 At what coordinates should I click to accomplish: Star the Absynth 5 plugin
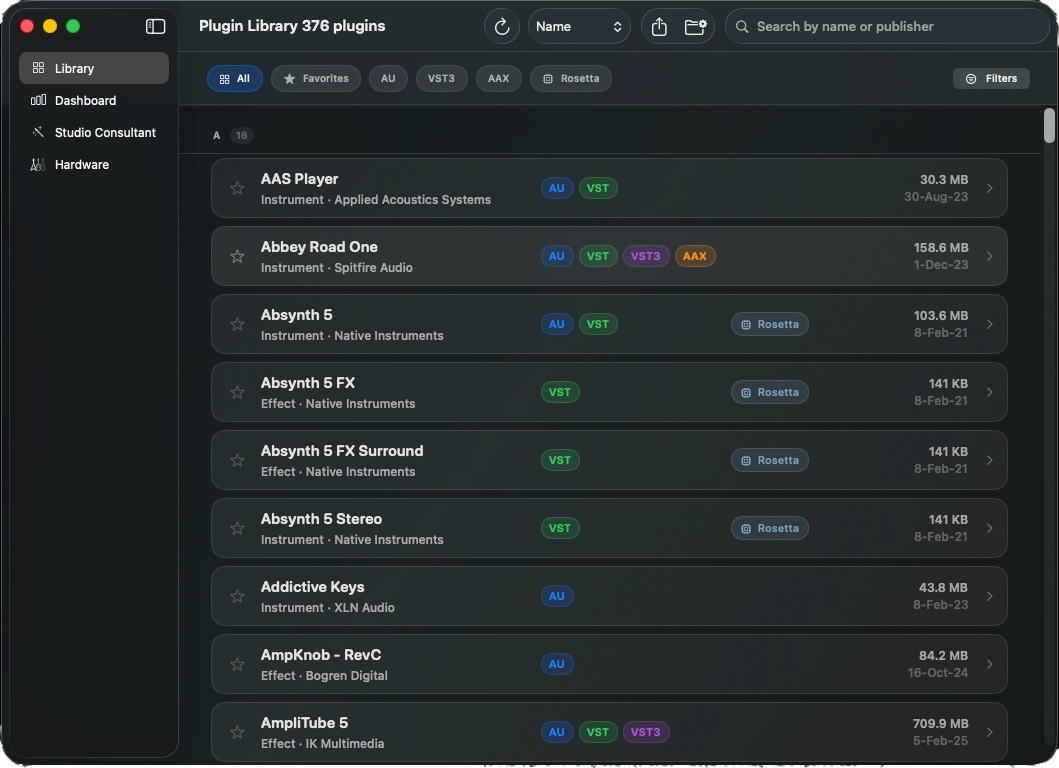pyautogui.click(x=237, y=324)
